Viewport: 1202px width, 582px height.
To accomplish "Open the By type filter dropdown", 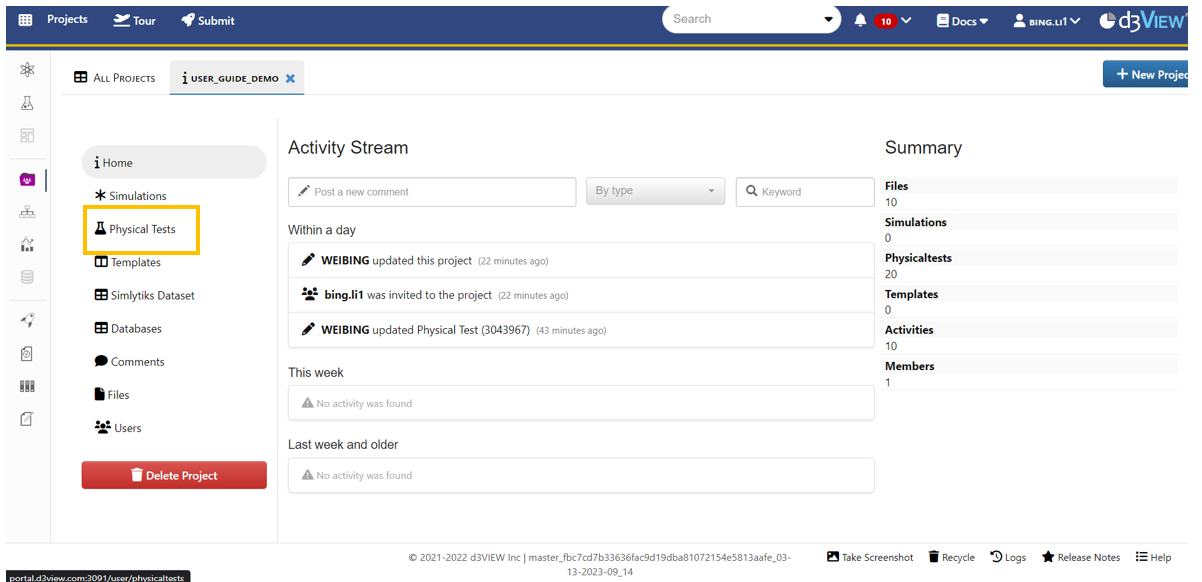I will [x=656, y=191].
